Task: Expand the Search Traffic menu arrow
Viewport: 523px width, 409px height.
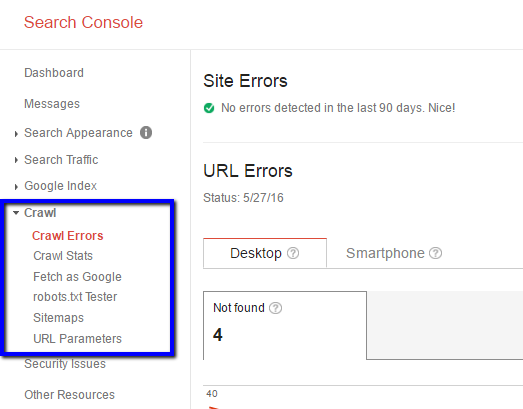Action: tap(16, 160)
